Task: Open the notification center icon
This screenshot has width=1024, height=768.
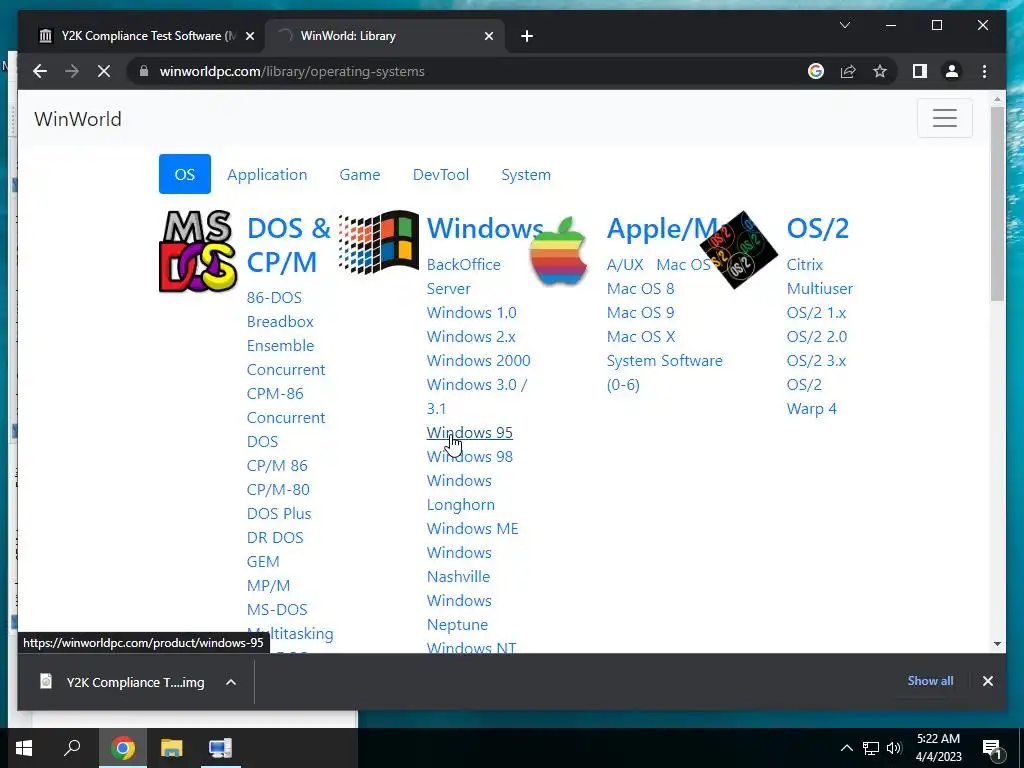Action: [993, 748]
